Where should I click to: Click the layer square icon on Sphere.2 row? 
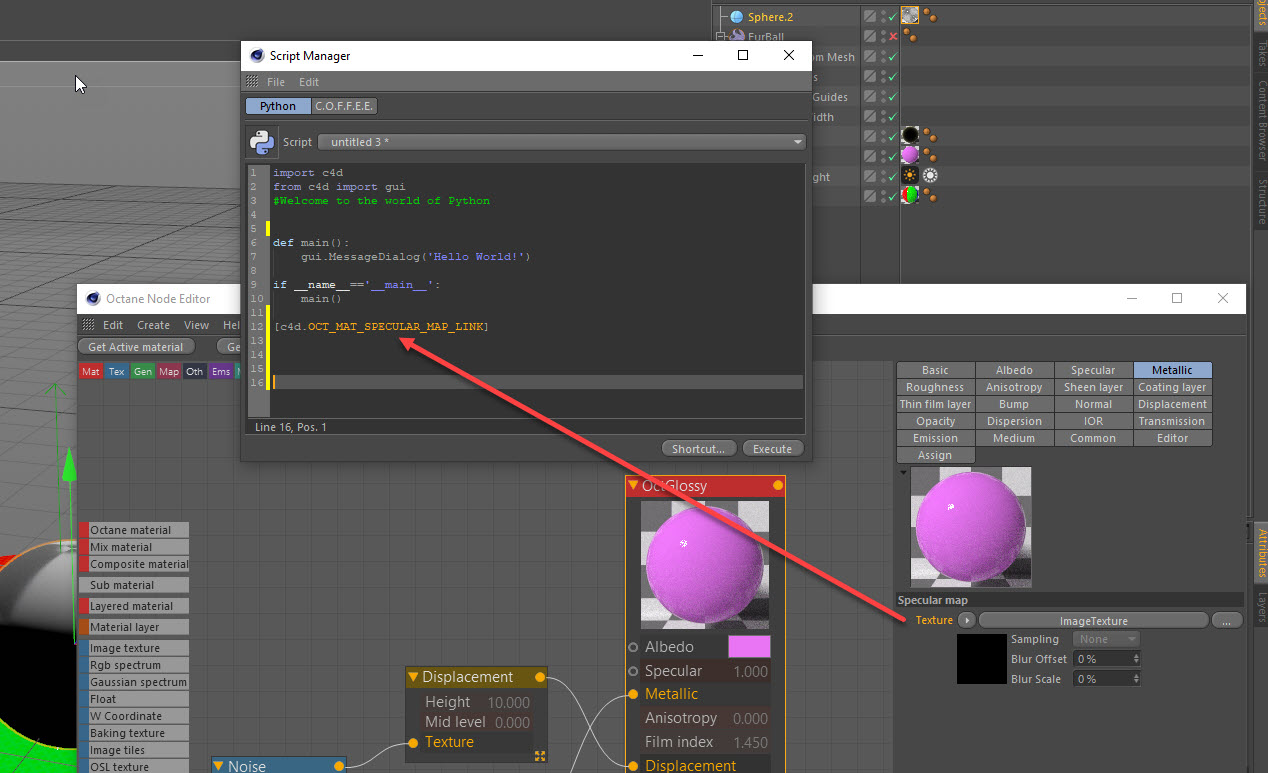pyautogui.click(x=870, y=17)
